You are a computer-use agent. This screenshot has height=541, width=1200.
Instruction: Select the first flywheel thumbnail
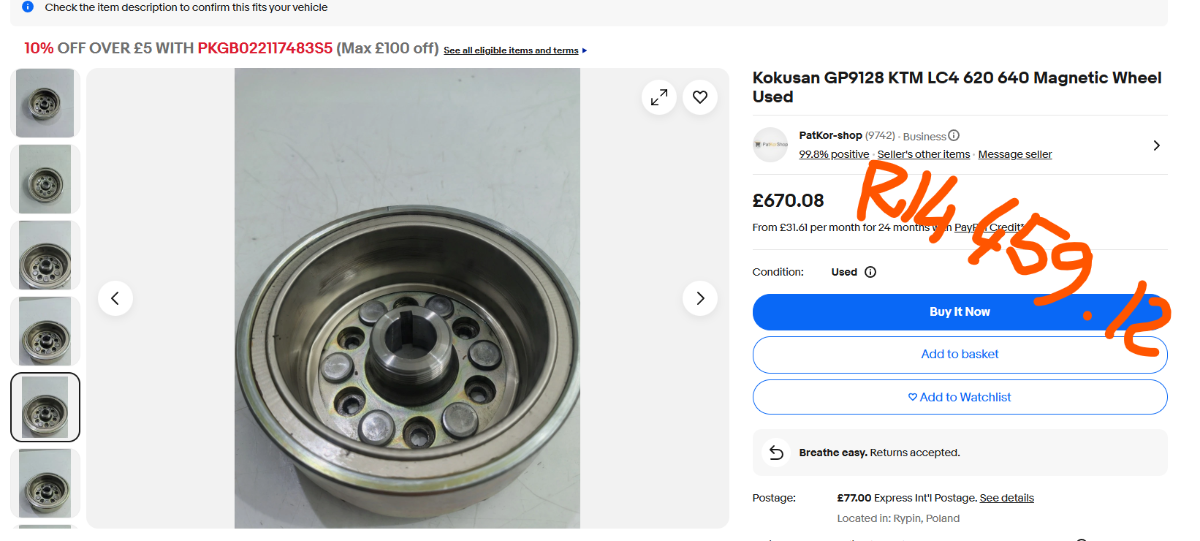click(x=45, y=102)
